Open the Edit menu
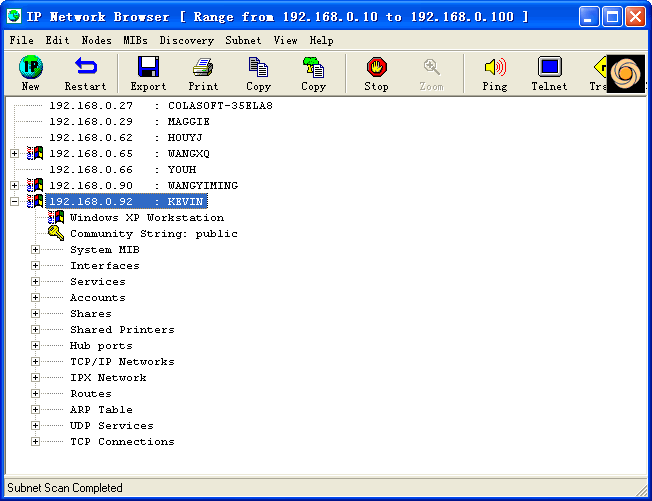652x501 pixels. tap(57, 40)
